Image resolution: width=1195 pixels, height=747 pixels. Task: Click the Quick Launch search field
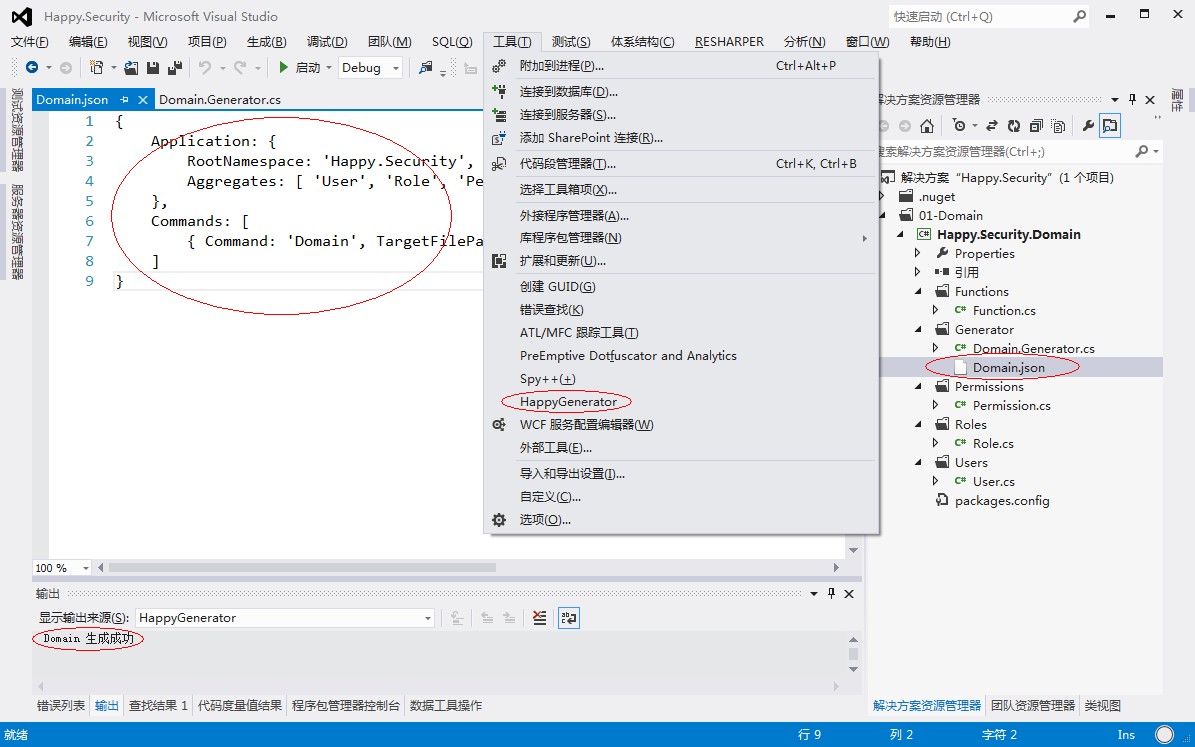981,16
